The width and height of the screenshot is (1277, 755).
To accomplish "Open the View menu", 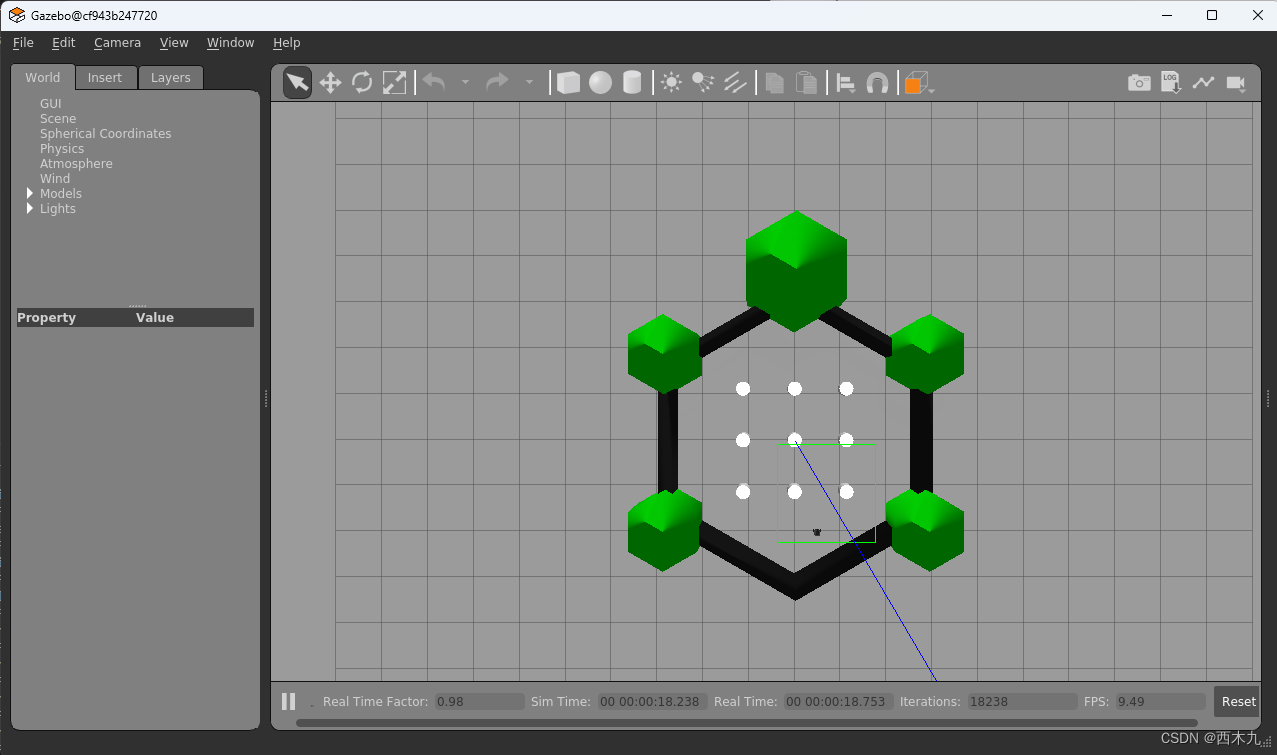I will 174,43.
